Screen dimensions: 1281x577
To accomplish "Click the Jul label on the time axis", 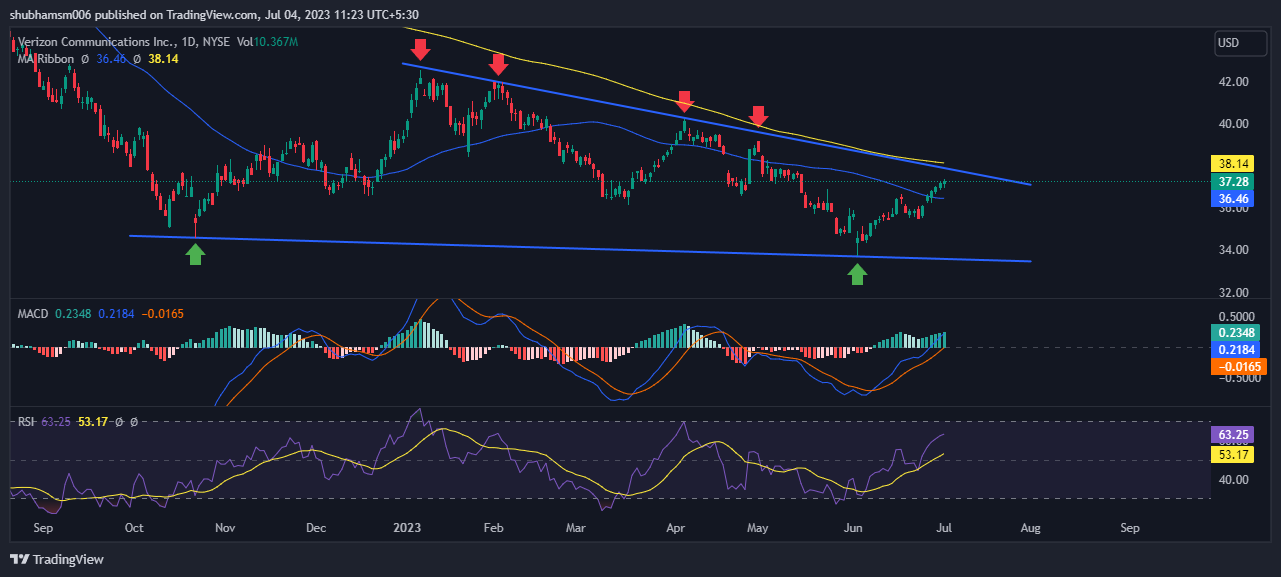I will 945,527.
